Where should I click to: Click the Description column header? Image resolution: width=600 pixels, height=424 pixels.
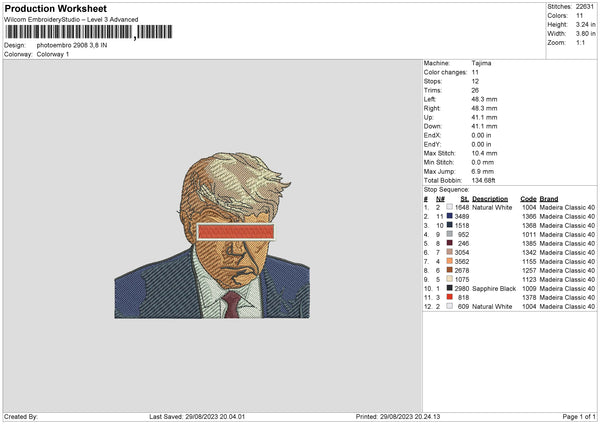(490, 199)
